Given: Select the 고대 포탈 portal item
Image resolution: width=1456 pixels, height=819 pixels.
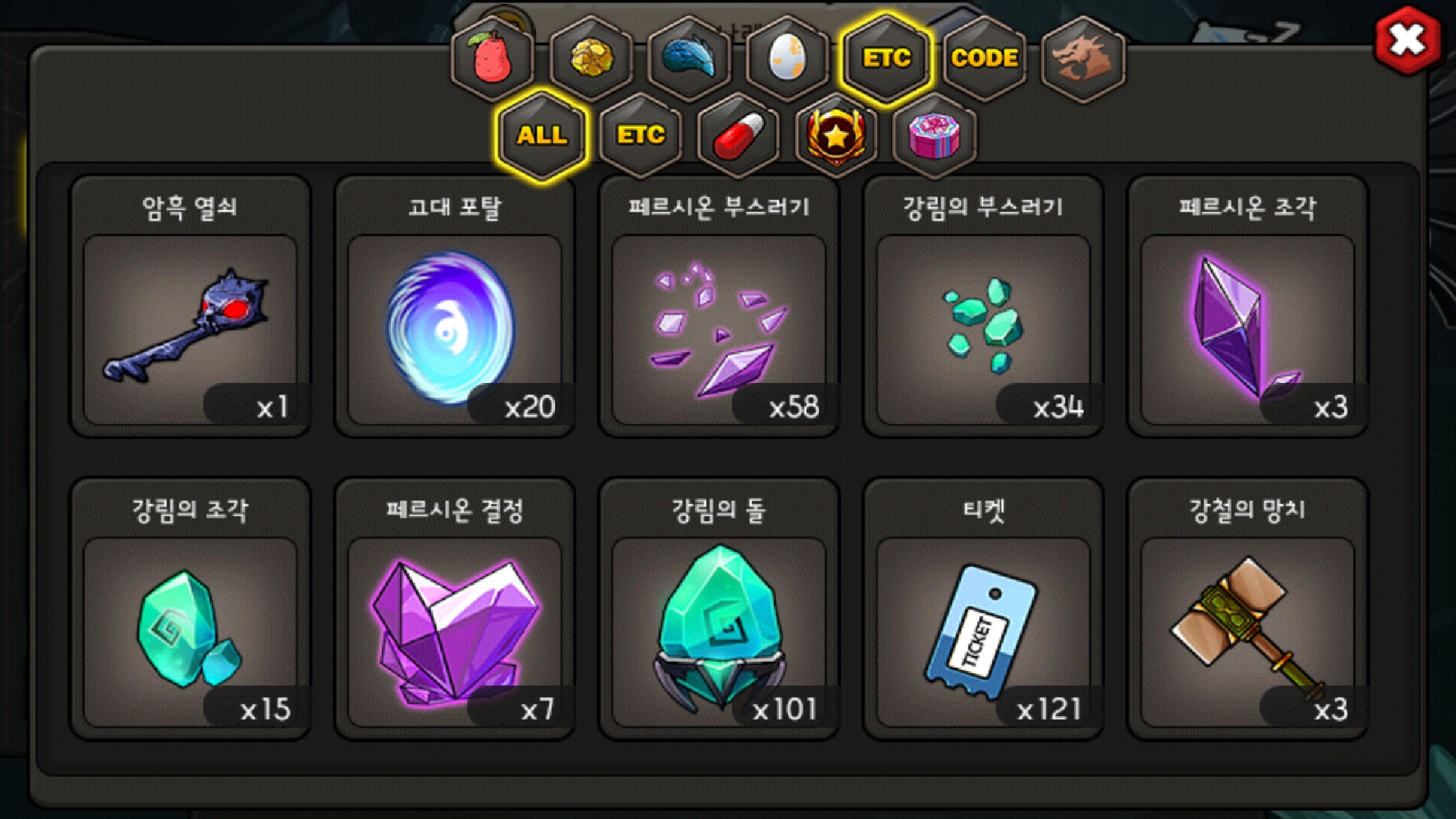Looking at the screenshot, I should click(454, 306).
